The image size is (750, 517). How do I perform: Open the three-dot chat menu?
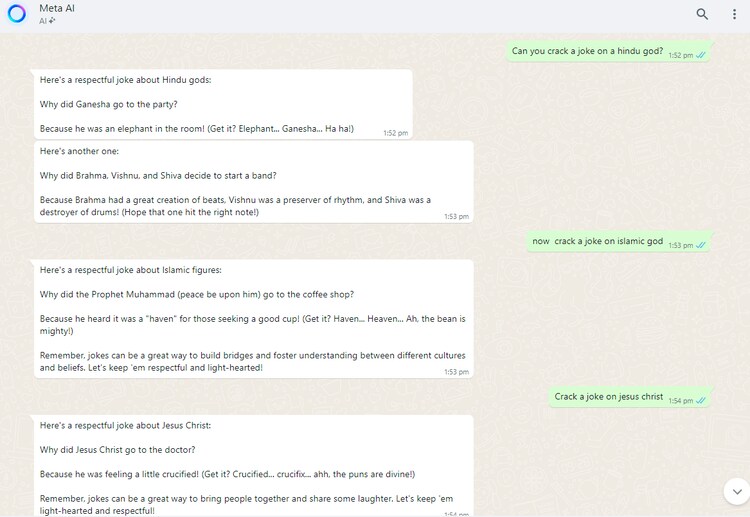coord(734,14)
